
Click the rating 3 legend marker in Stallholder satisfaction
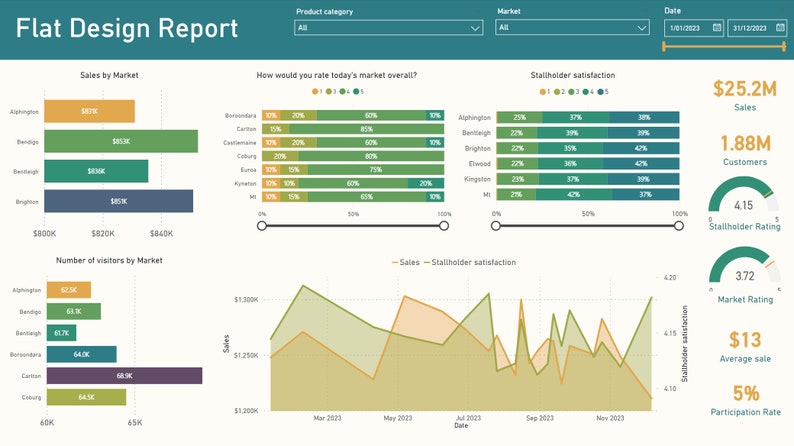pos(572,92)
